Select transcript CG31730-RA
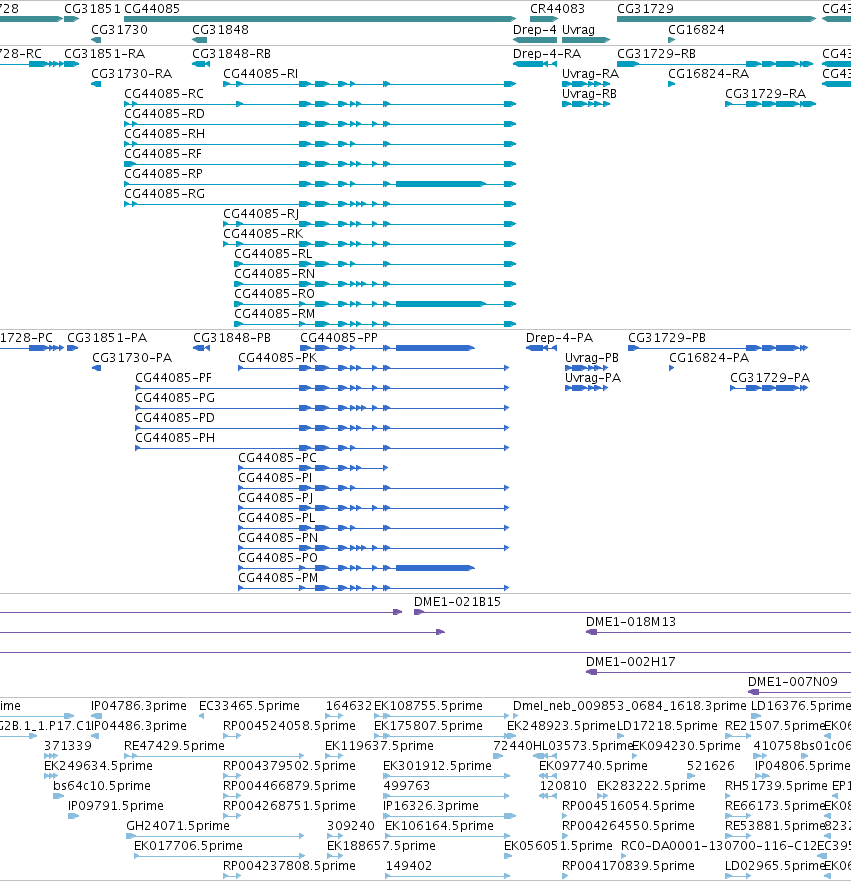This screenshot has width=851, height=881. [x=96, y=84]
